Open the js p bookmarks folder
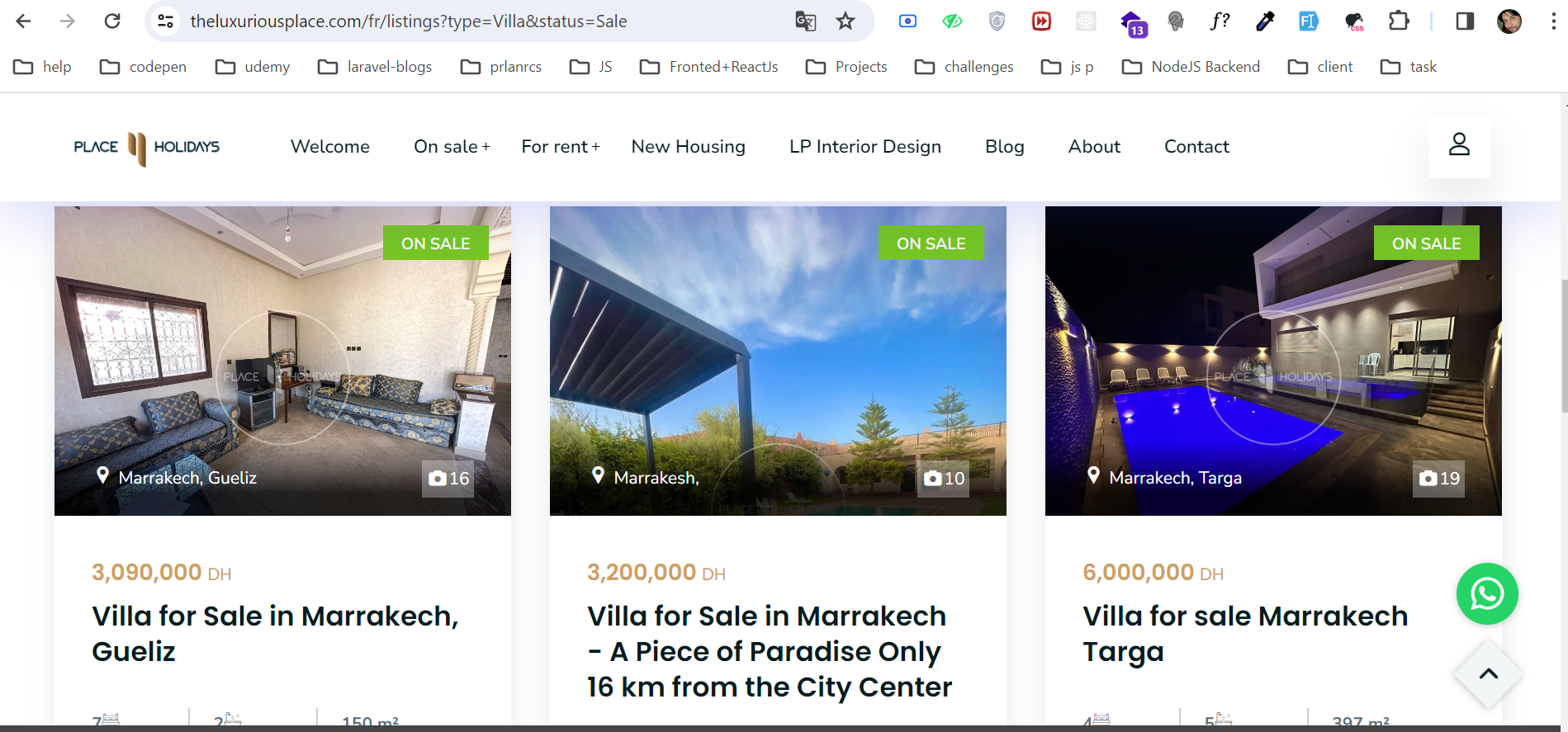1568x732 pixels. pyautogui.click(x=1068, y=67)
